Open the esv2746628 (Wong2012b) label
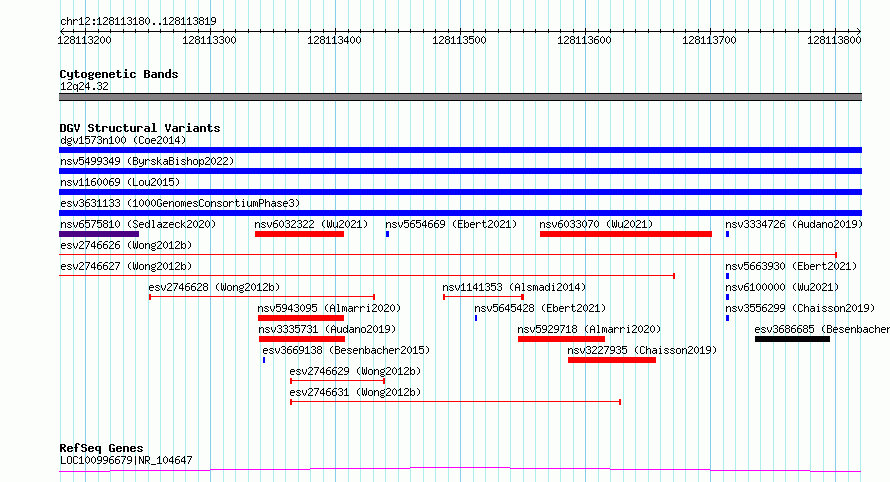Image resolution: width=890 pixels, height=482 pixels. tap(214, 287)
